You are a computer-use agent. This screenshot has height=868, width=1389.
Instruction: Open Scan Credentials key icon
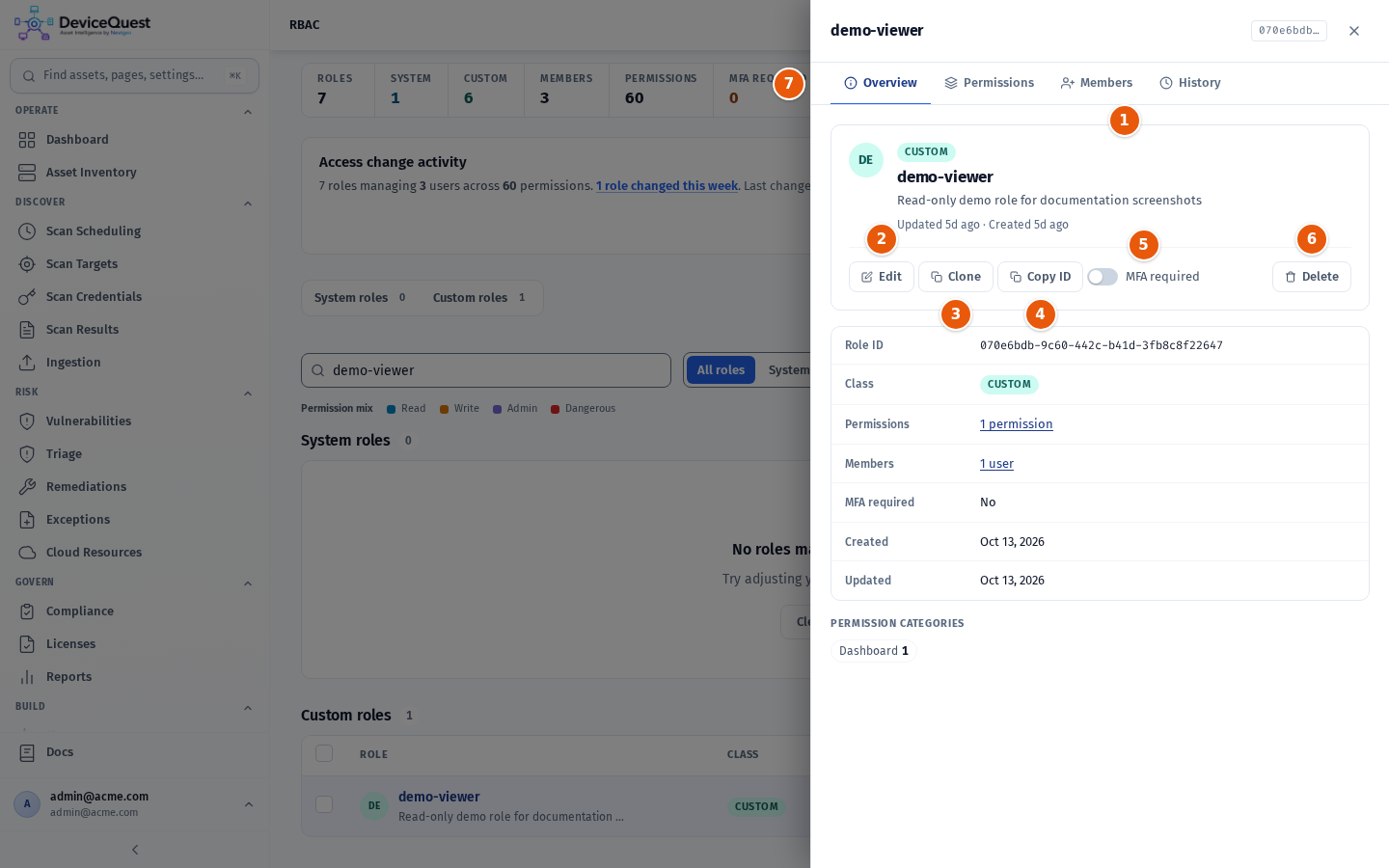click(x=27, y=297)
